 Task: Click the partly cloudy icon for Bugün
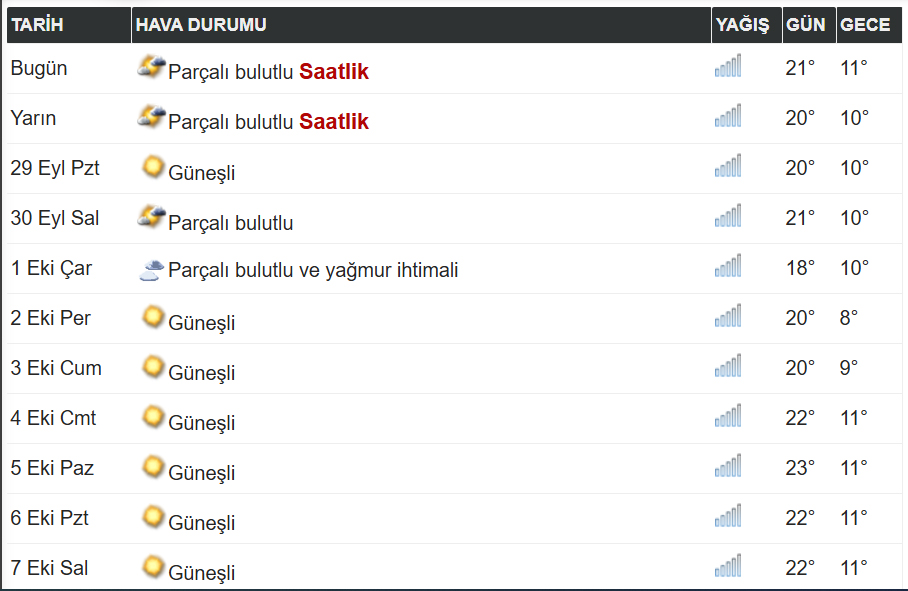click(x=152, y=68)
